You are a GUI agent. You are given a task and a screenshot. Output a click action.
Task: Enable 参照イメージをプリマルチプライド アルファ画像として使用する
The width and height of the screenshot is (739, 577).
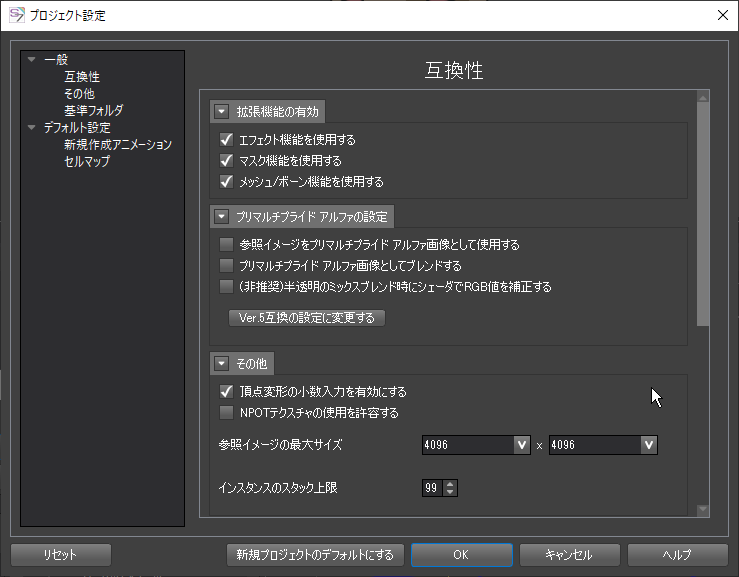coord(226,244)
